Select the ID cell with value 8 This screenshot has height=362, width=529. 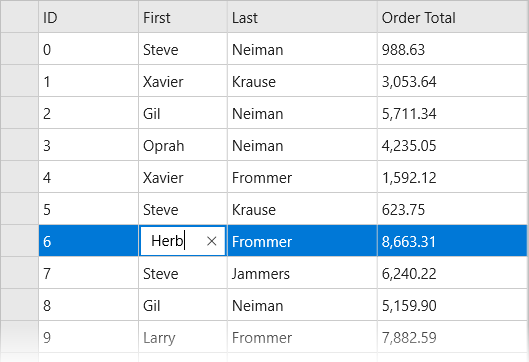click(88, 305)
